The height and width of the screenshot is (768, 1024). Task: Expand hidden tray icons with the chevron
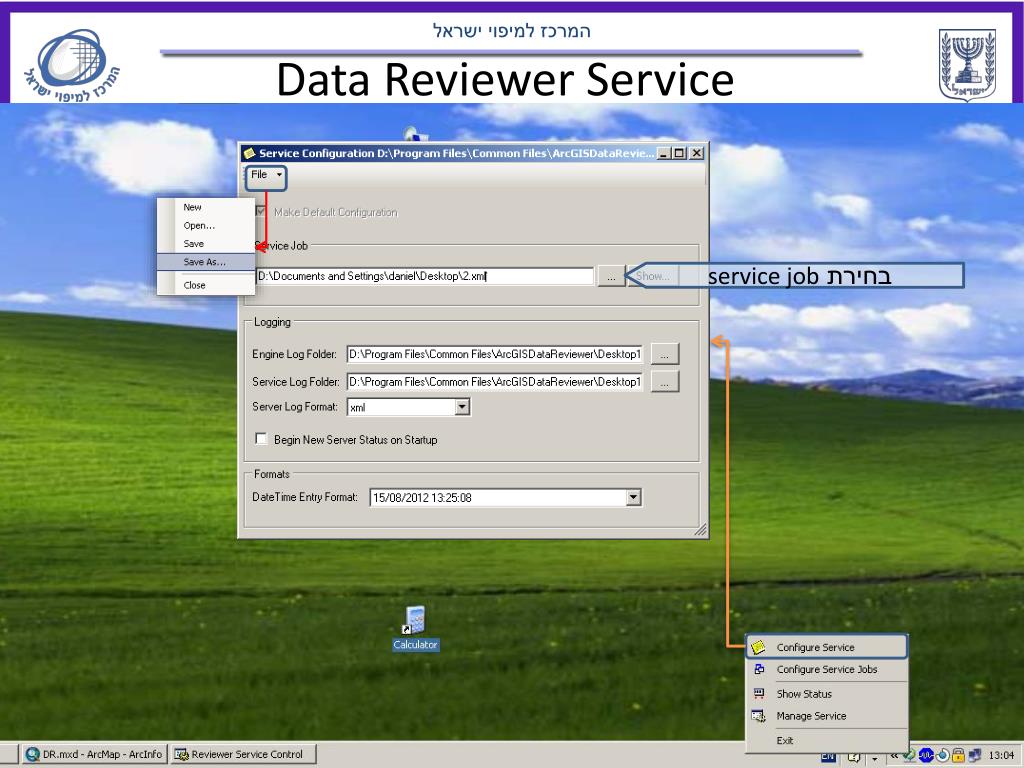coord(895,756)
